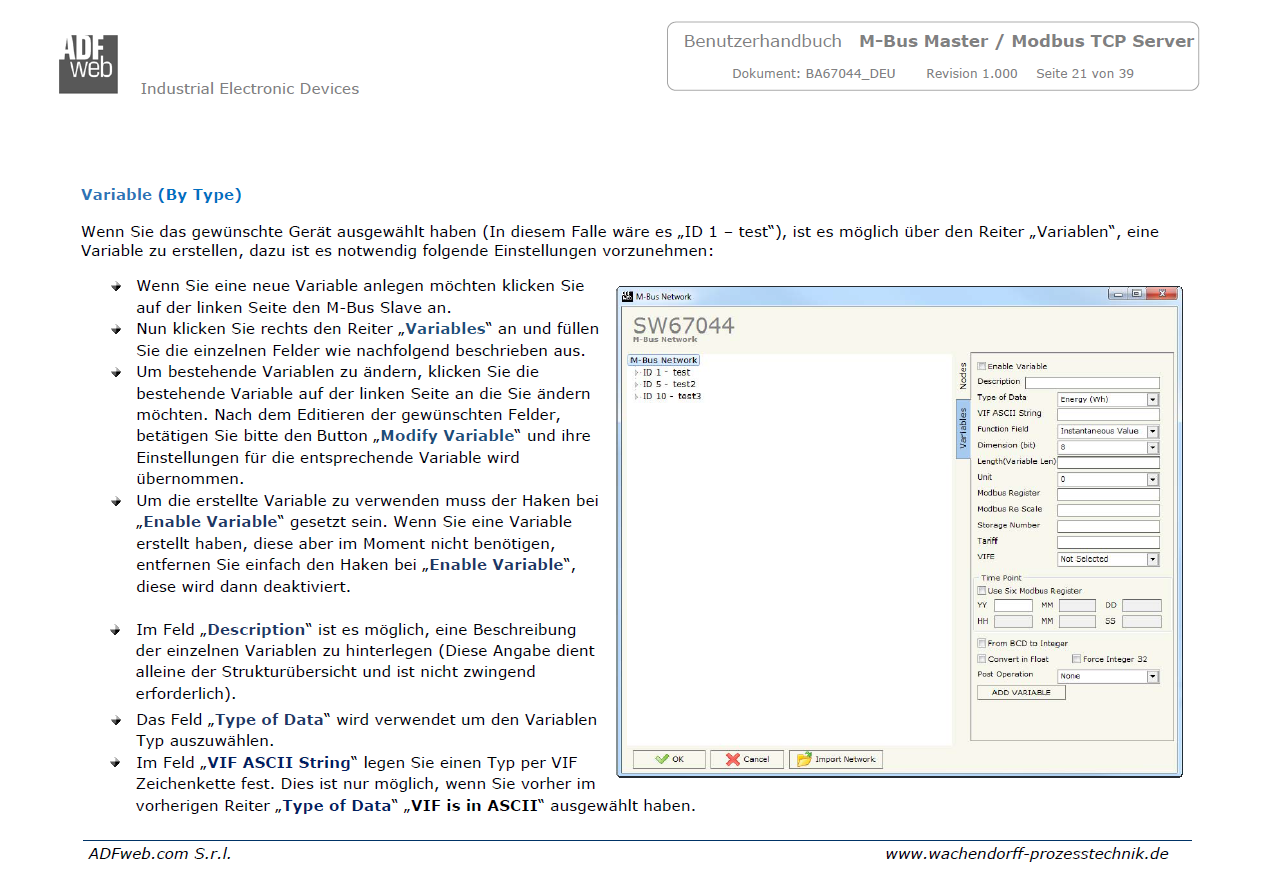Switch to the Nodes vertical tab

963,376
